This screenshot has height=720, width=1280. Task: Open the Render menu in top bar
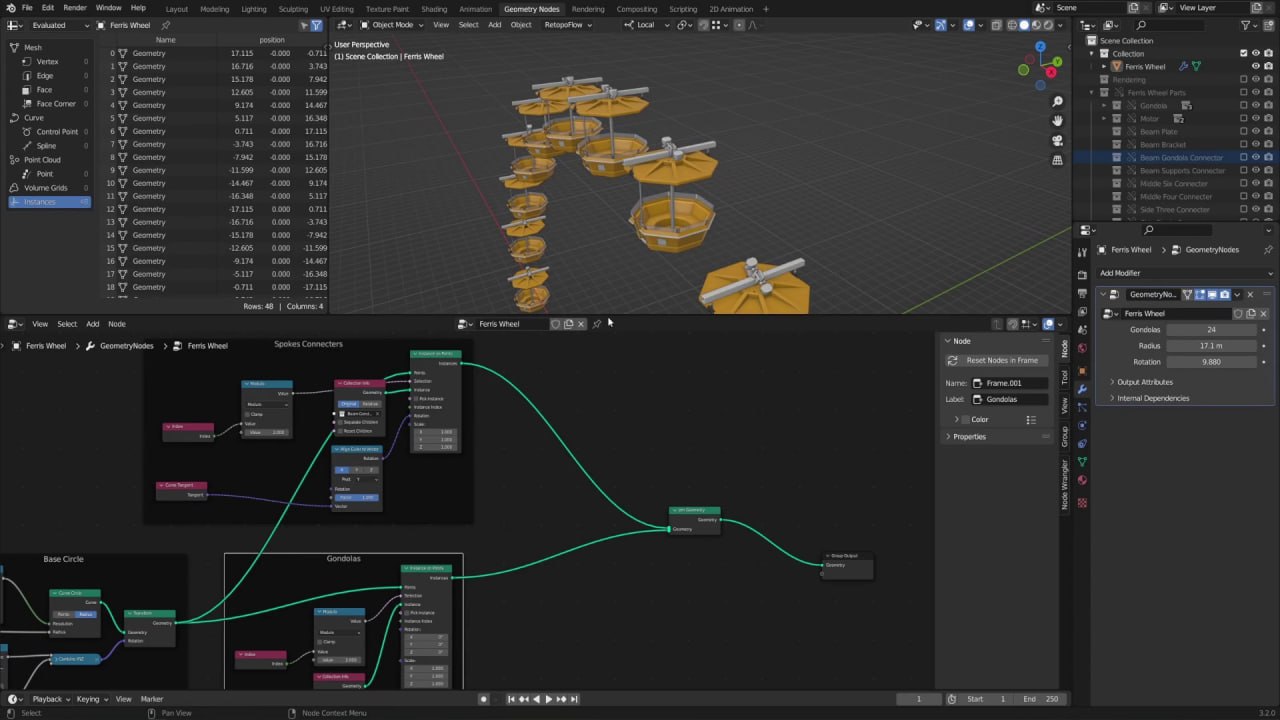(x=75, y=8)
